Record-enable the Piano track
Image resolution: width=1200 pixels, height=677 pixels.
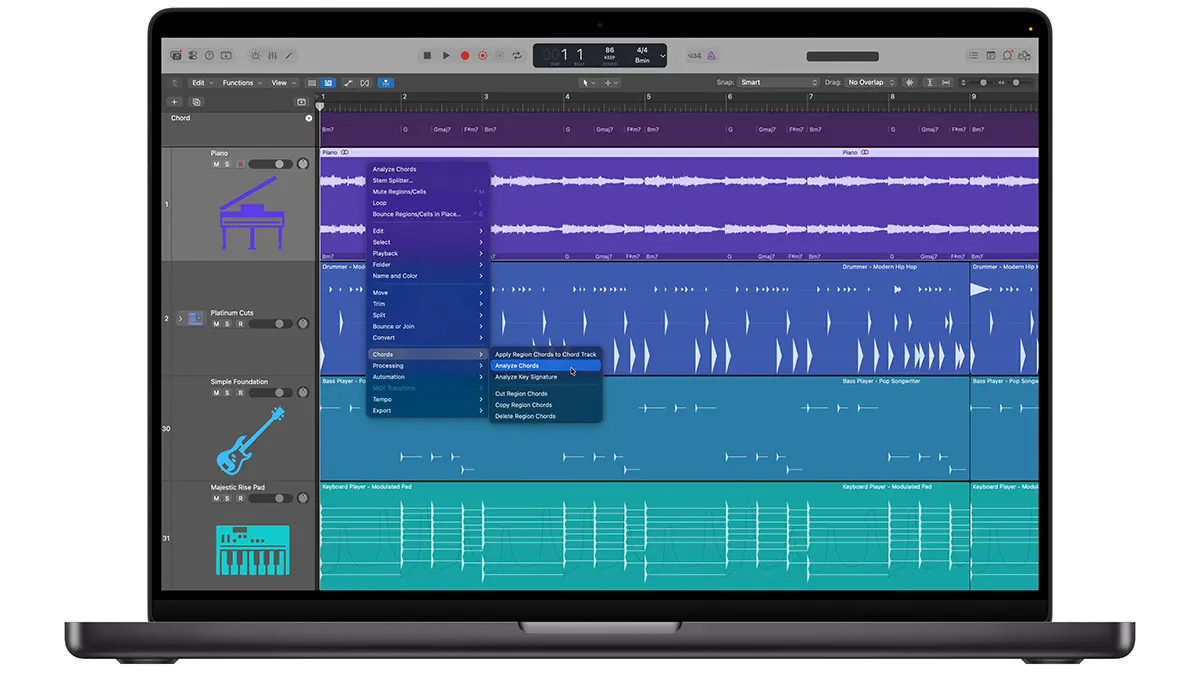240,164
